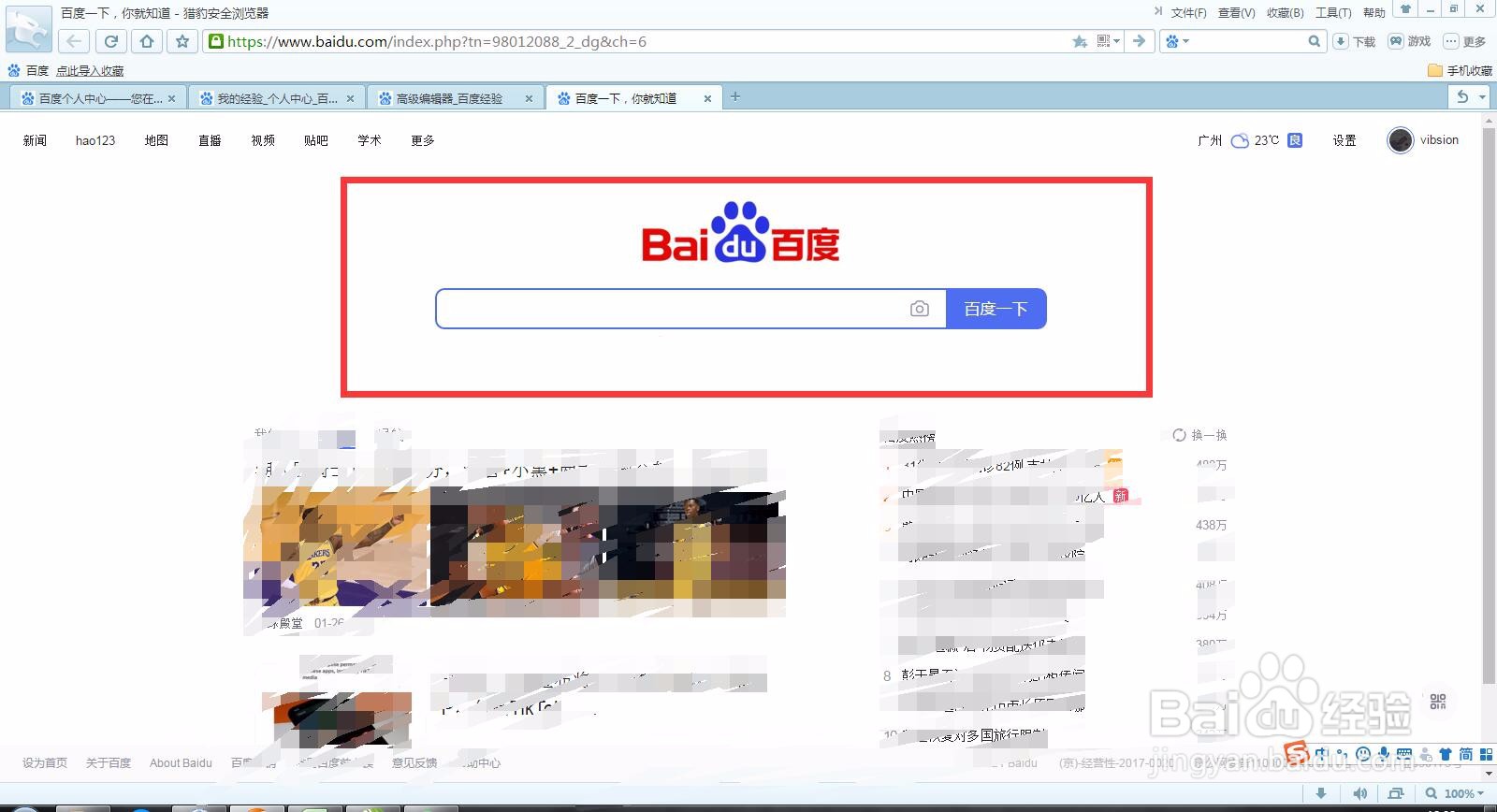1497x812 pixels.
Task: Open Sogou soft keyboard icon
Action: coord(1404,754)
